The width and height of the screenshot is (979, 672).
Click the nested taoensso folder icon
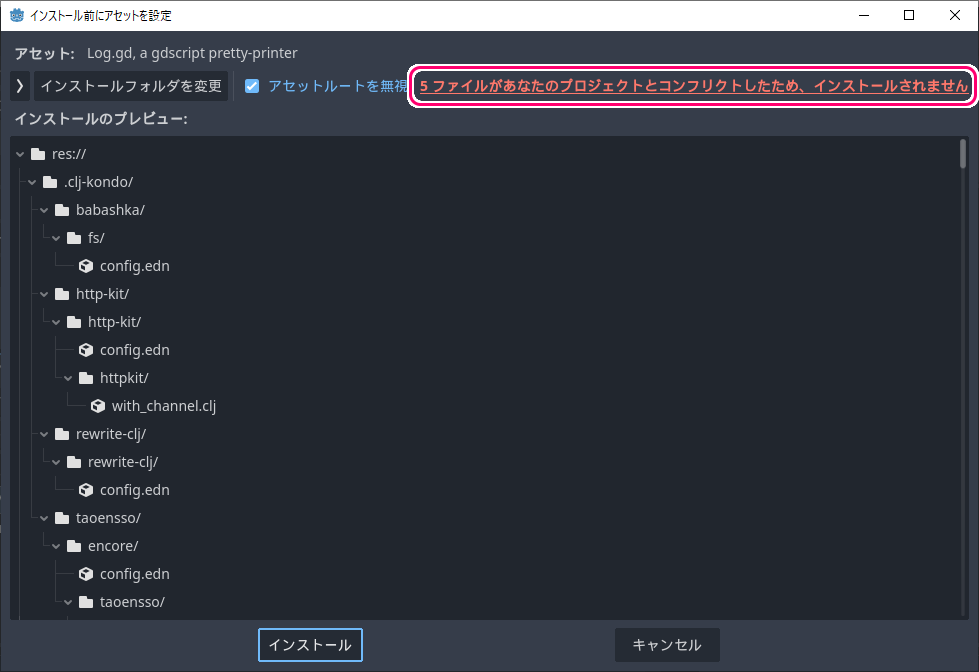coord(86,602)
